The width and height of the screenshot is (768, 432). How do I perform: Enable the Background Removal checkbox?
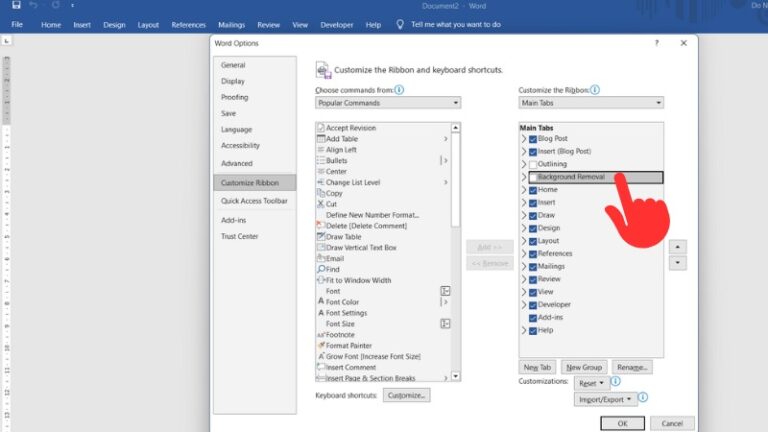(x=533, y=177)
